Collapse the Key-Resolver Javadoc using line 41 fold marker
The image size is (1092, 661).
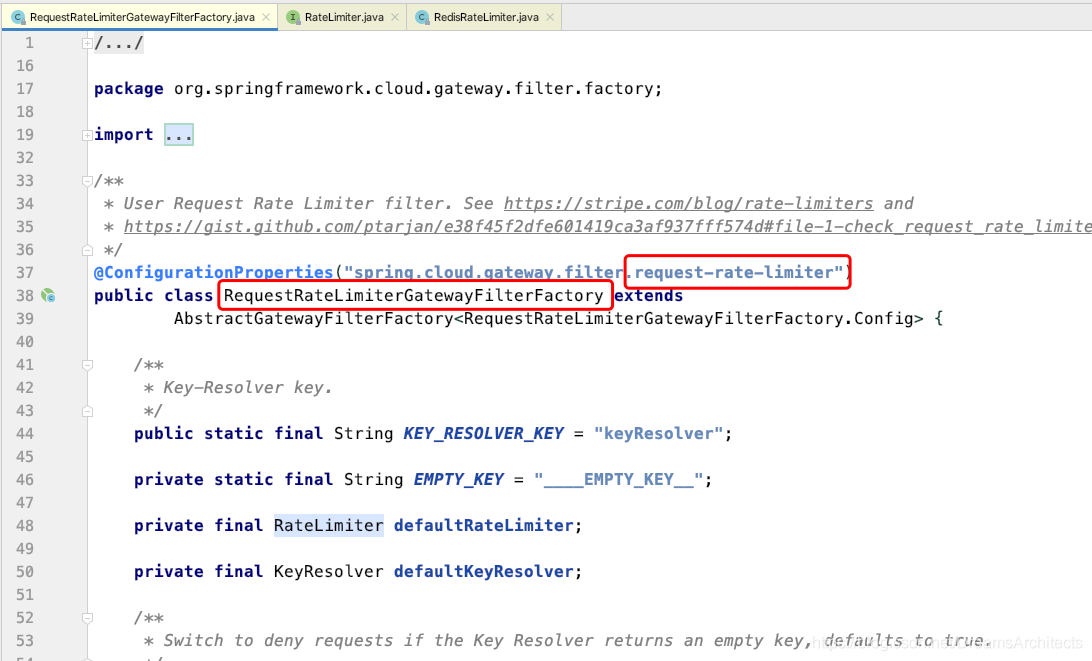[87, 364]
